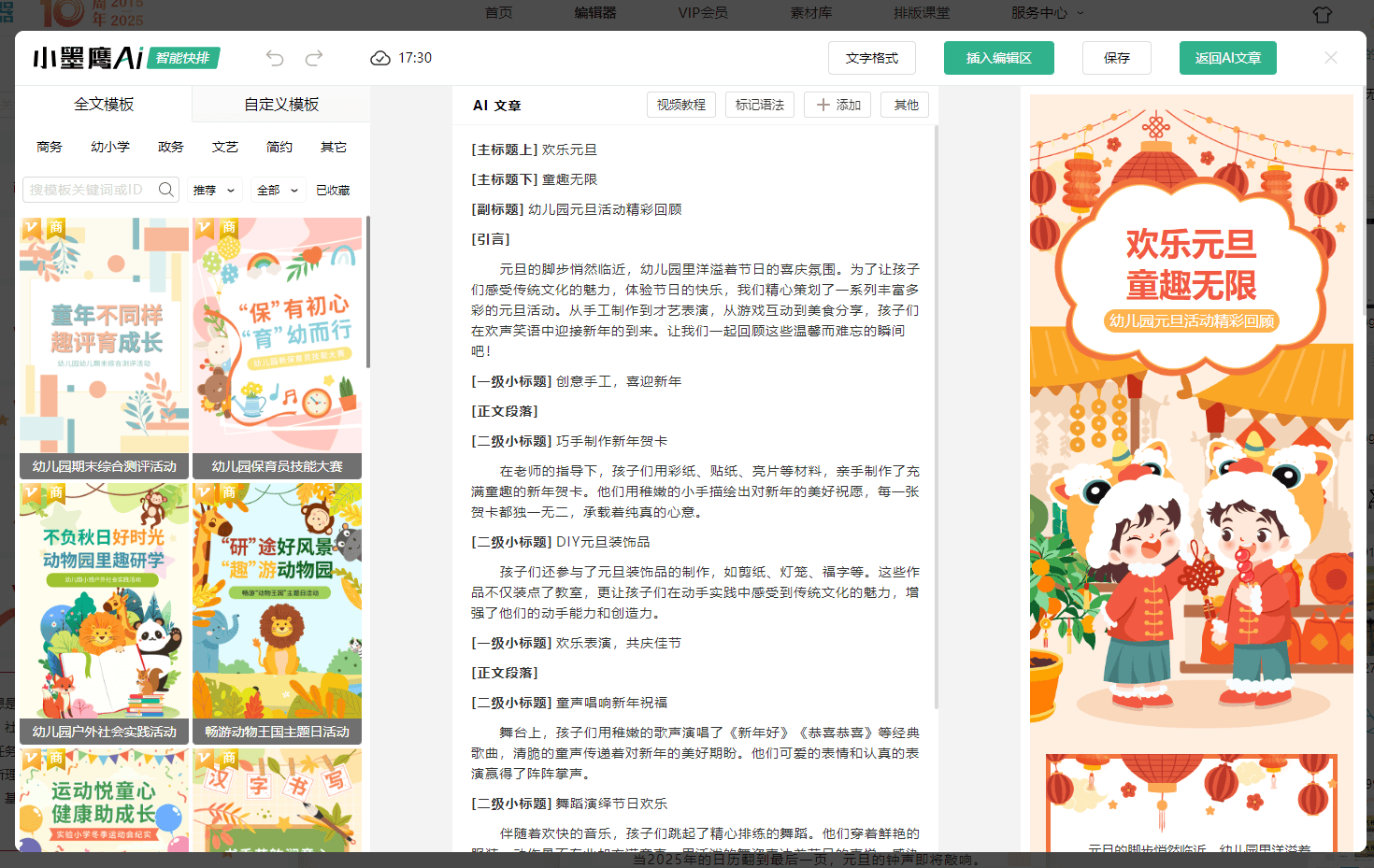Open notifications via the bell icon
This screenshot has width=1374, height=868.
(1322, 14)
